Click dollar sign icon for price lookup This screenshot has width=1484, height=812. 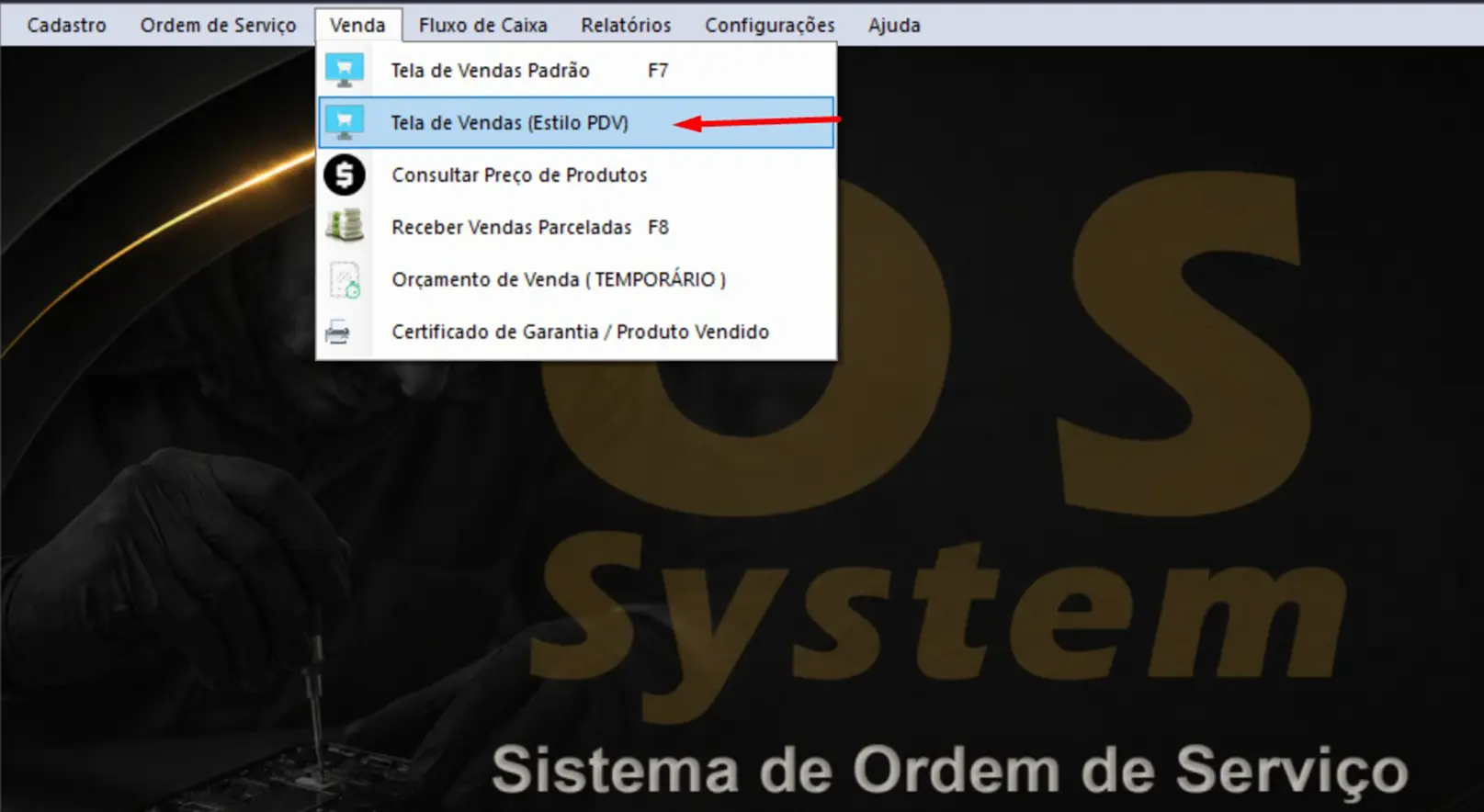click(345, 175)
